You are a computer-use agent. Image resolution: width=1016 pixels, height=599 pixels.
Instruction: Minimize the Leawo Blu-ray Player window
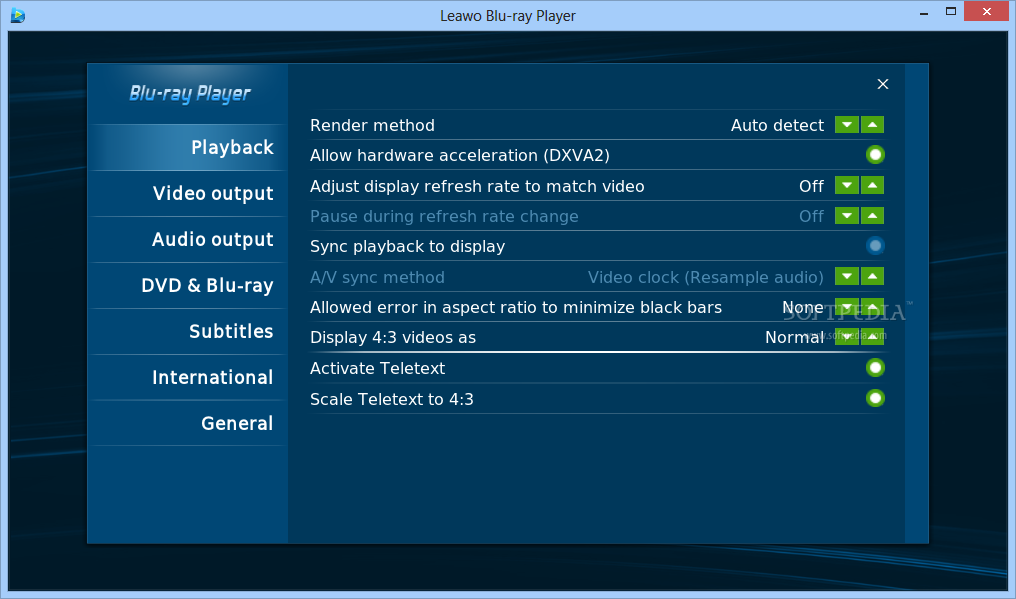(x=924, y=12)
